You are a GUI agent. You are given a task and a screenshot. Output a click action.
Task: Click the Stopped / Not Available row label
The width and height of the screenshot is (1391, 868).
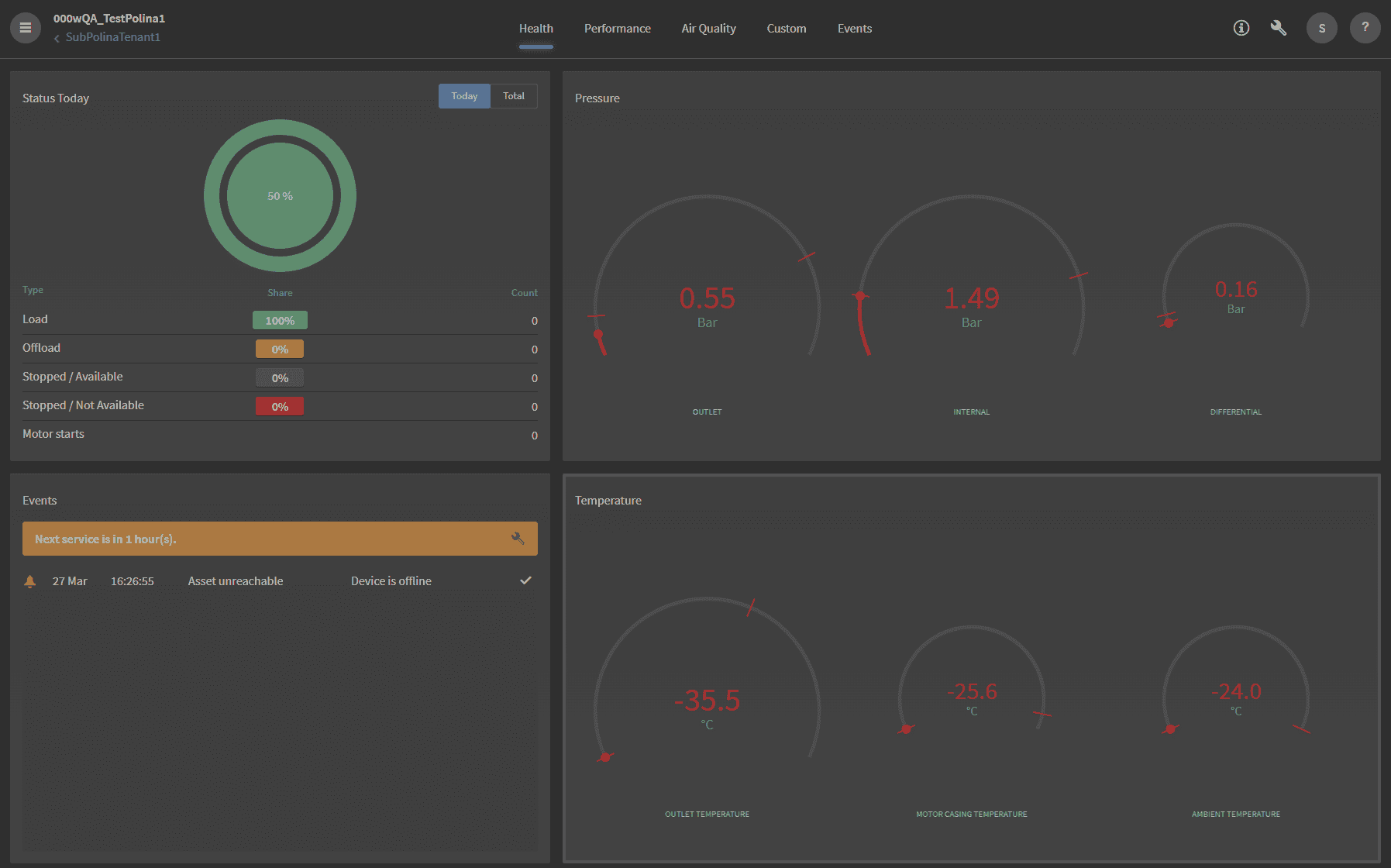(83, 405)
